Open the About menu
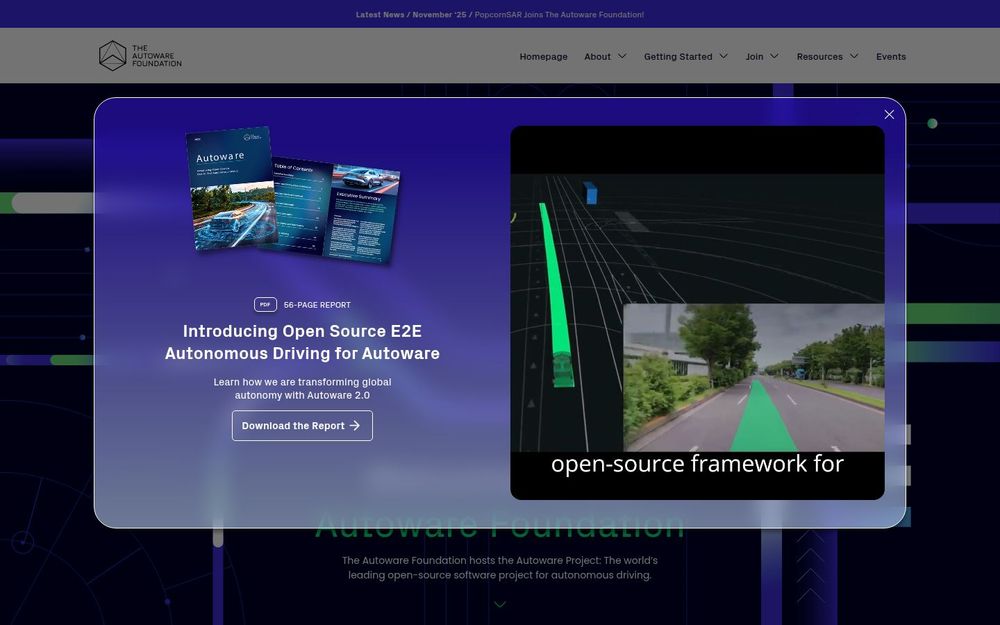The height and width of the screenshot is (625, 1000). point(598,56)
